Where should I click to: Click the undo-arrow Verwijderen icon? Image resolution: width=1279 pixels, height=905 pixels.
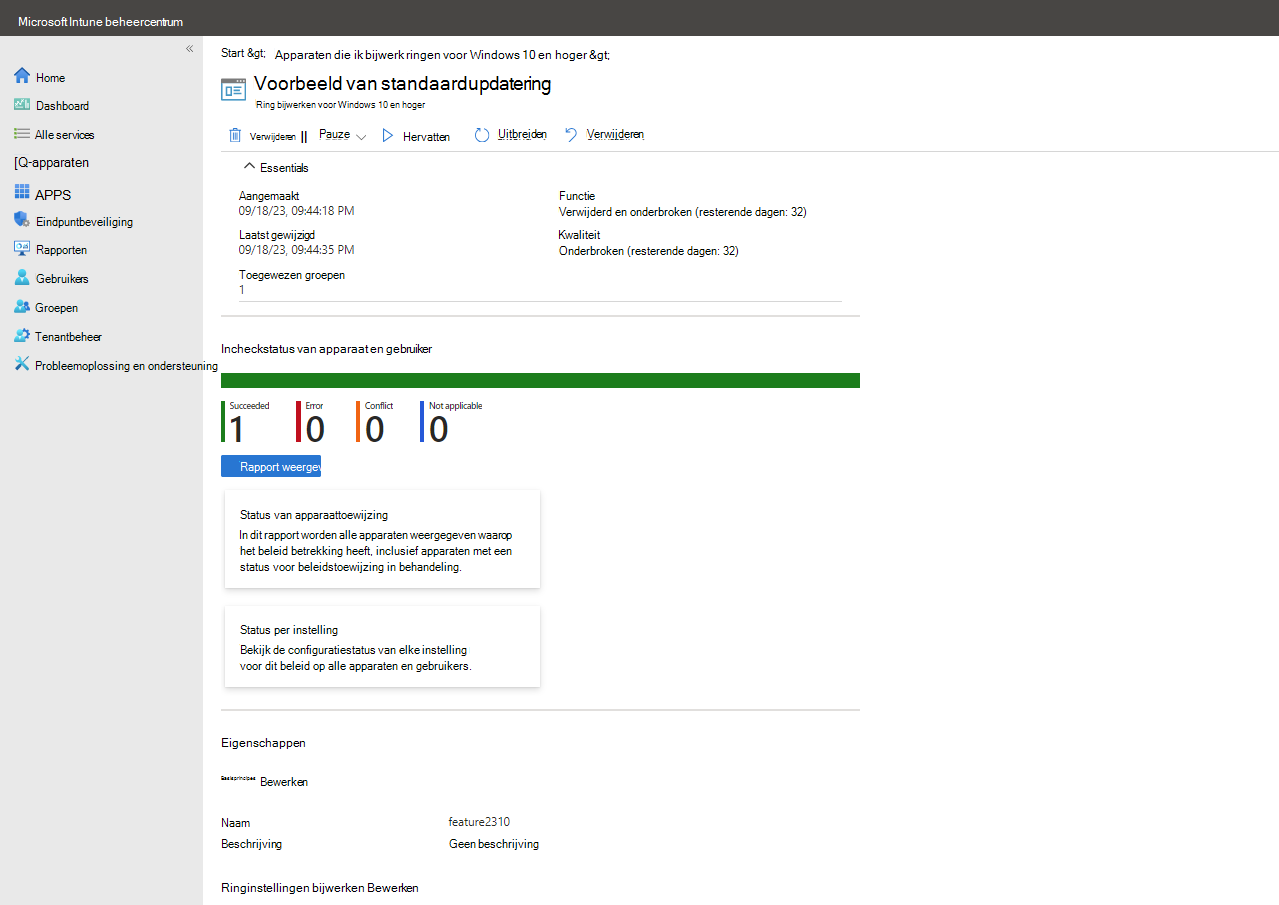[x=571, y=135]
